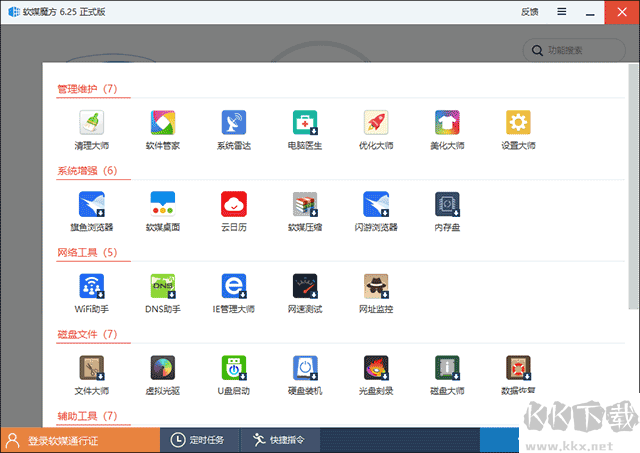640x453 pixels.
Task: Launch 光盘刻录 disc burner
Action: [x=376, y=375]
